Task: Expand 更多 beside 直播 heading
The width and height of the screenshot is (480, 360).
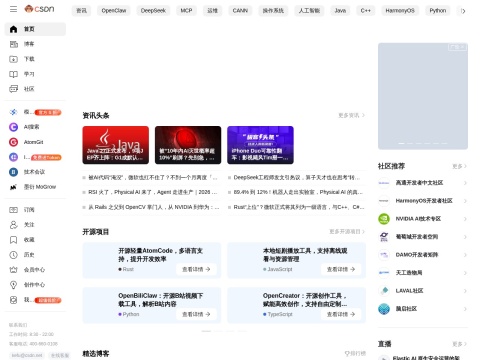Action: (459, 344)
